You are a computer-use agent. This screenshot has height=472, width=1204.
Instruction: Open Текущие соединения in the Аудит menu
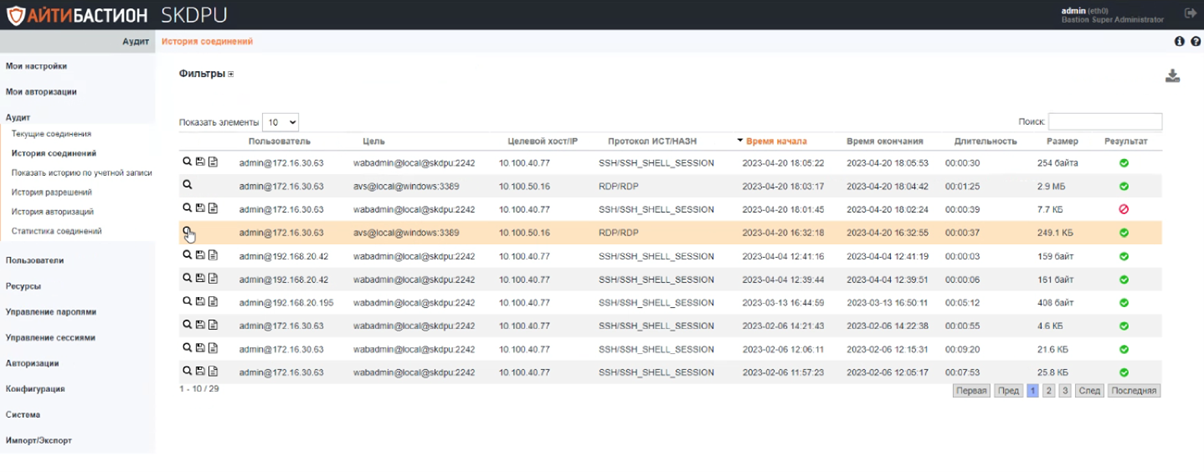pyautogui.click(x=51, y=133)
